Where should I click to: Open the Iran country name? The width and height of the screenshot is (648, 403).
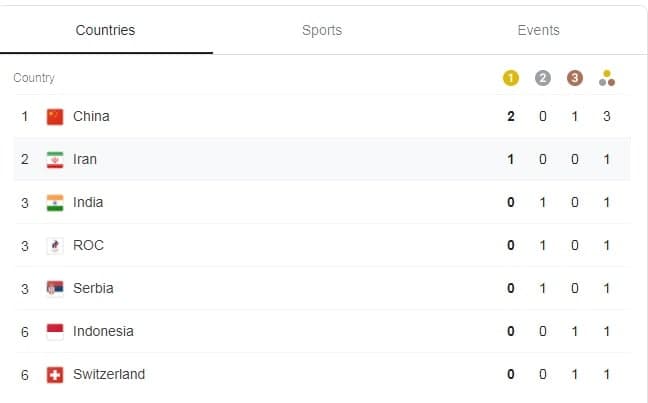[x=85, y=159]
